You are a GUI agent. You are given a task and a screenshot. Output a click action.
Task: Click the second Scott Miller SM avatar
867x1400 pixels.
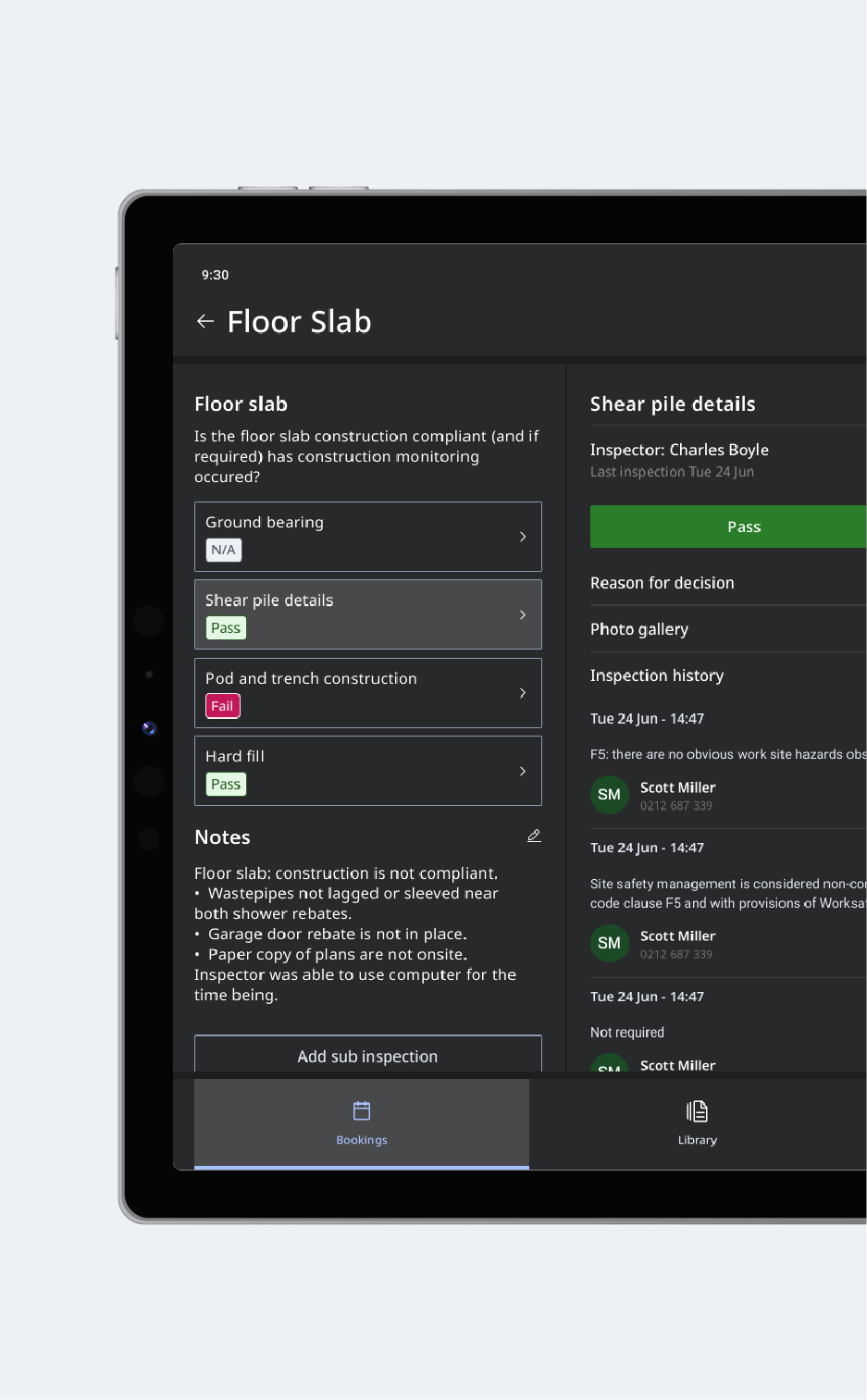pos(609,943)
